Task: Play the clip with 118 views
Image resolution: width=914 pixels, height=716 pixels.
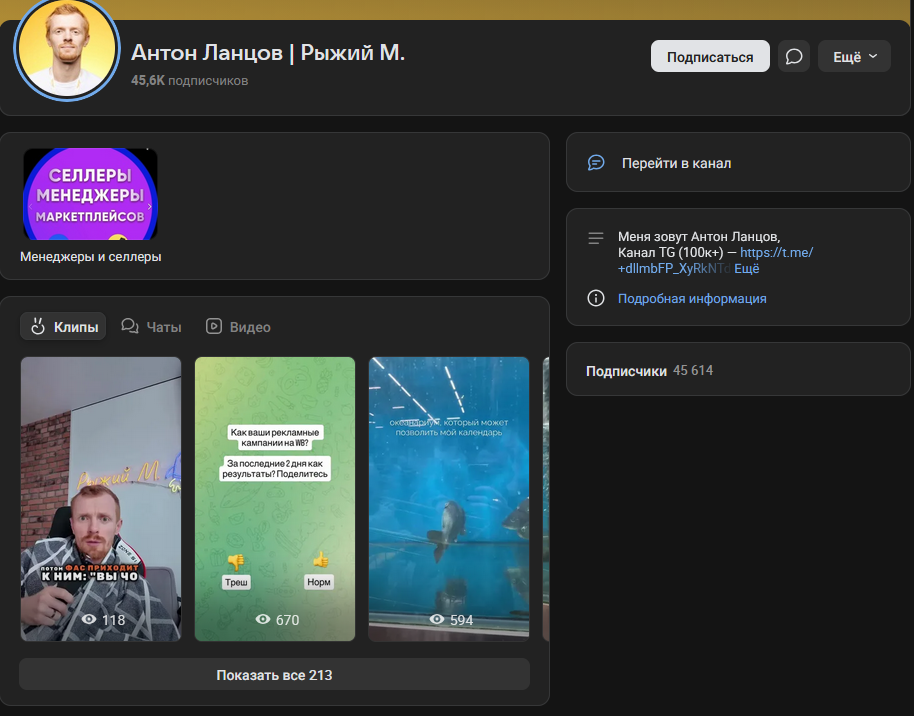Action: coord(101,498)
